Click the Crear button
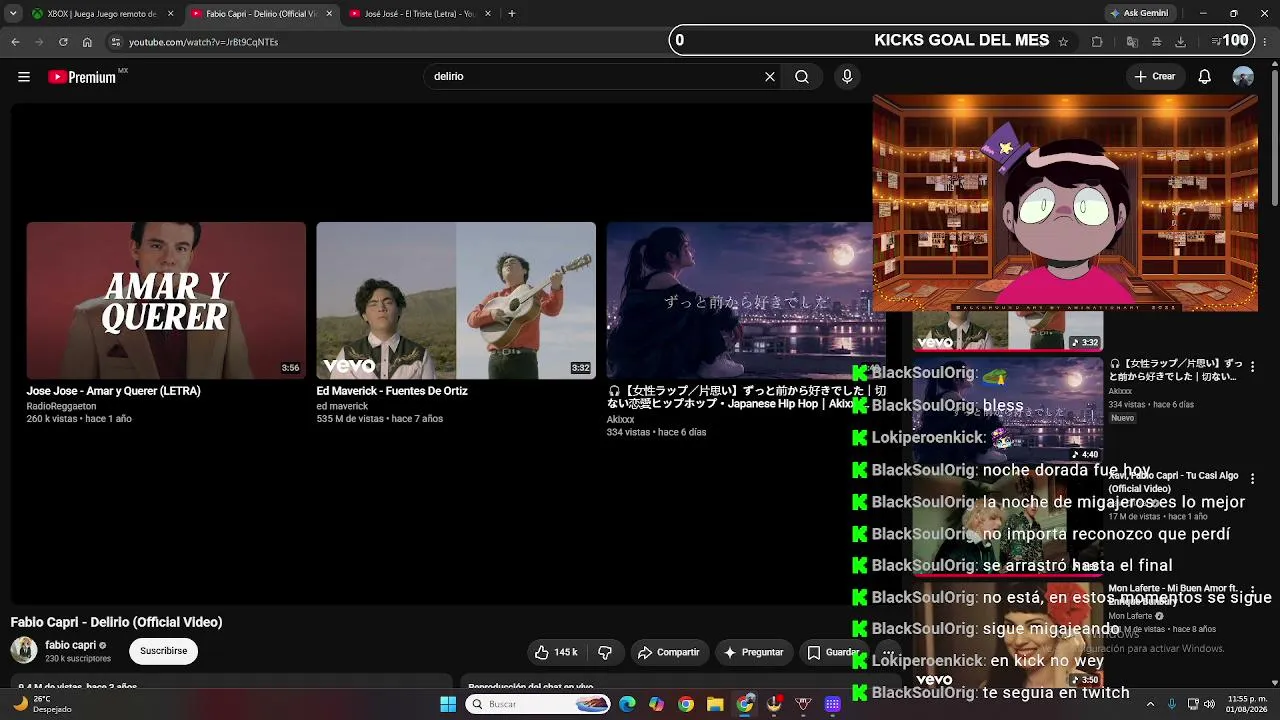Screen dimensions: 1280x720 [1155, 77]
